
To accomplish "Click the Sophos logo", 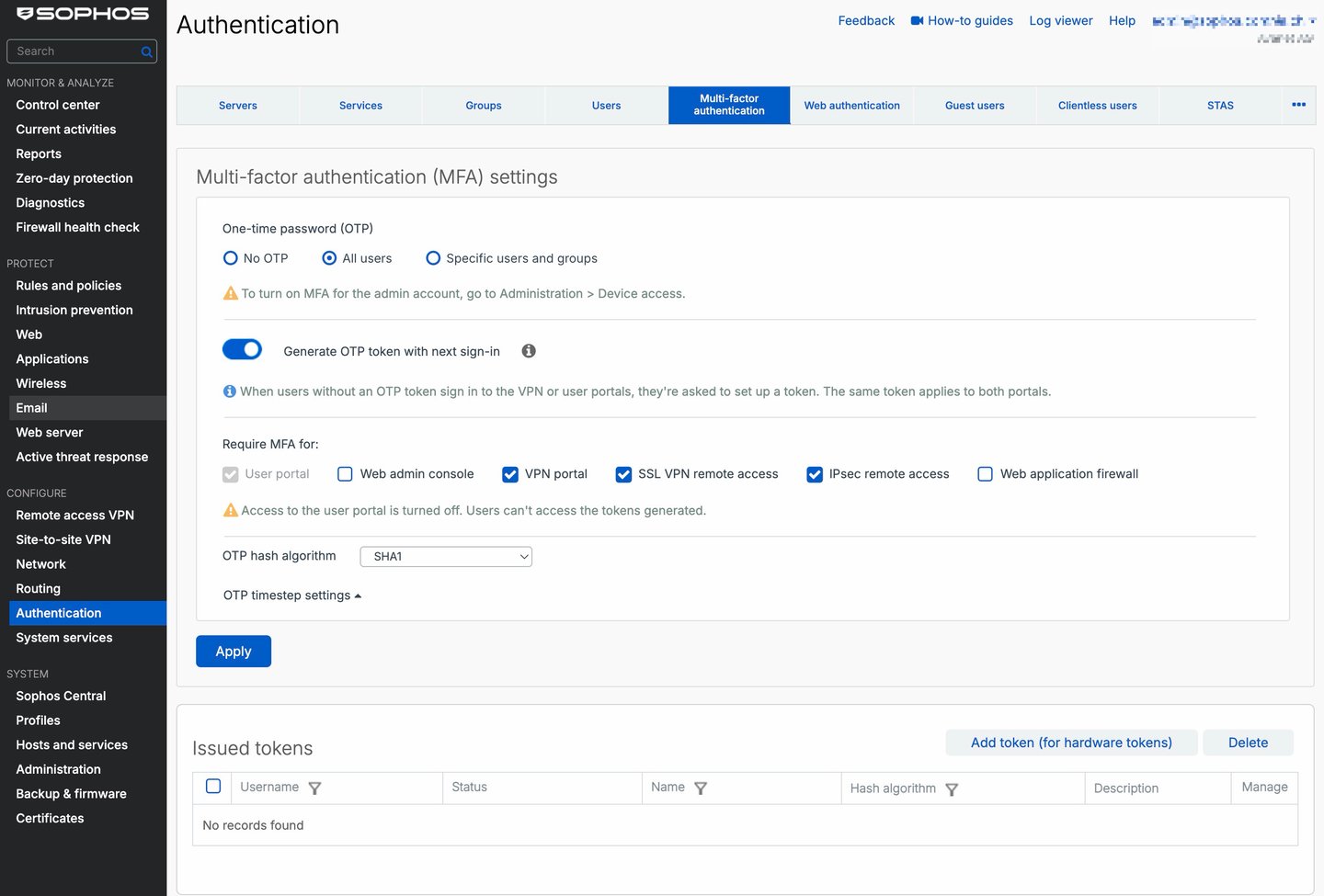I will click(x=83, y=14).
